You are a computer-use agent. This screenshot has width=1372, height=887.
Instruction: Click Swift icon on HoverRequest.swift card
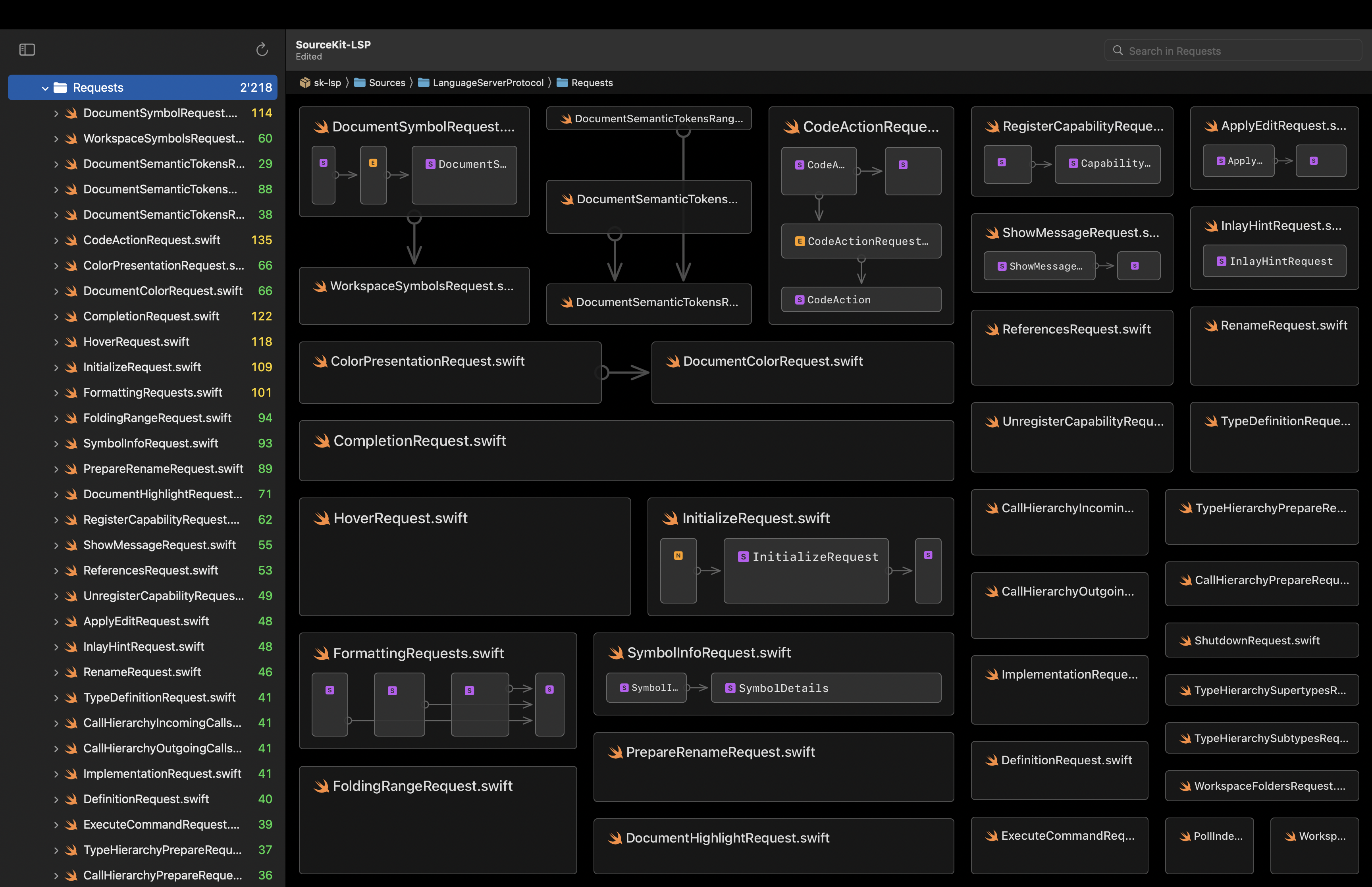pos(321,519)
